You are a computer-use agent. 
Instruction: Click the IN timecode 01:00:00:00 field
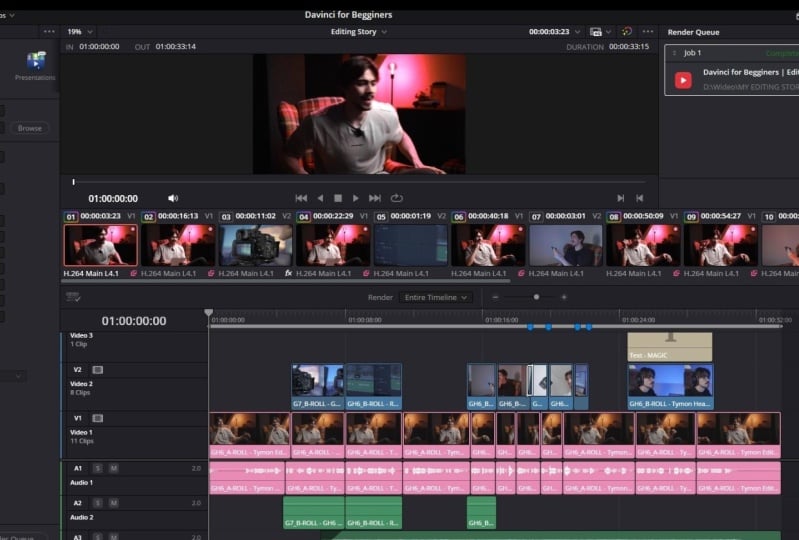tap(99, 46)
